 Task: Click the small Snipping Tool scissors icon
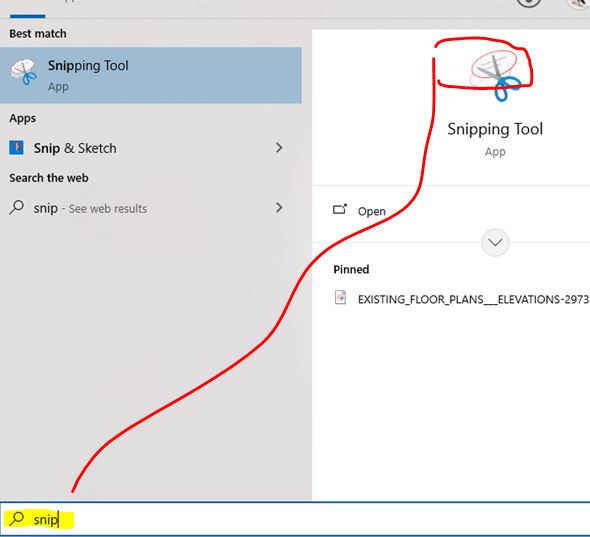click(x=24, y=71)
